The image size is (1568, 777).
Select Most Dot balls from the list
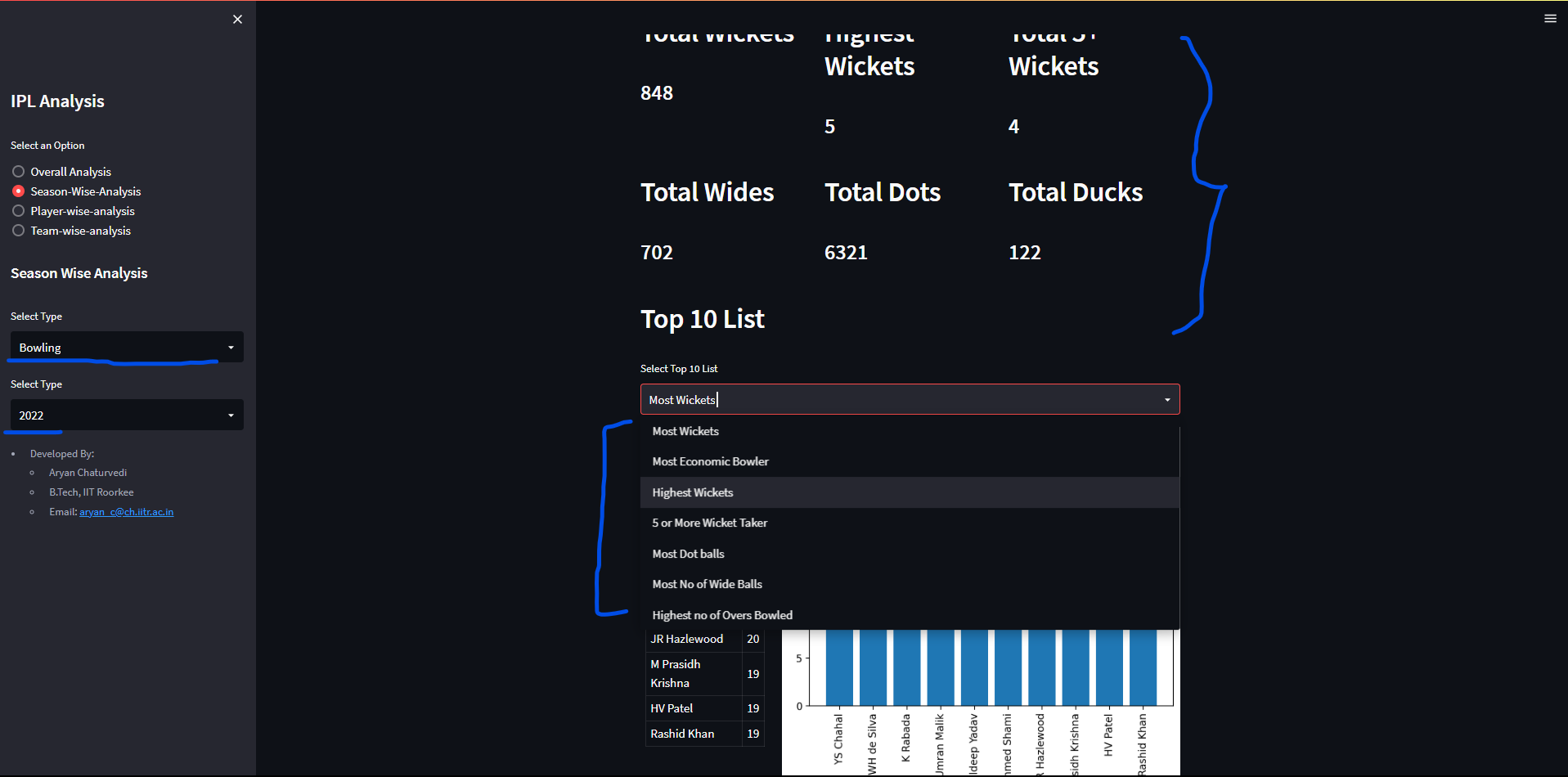click(x=688, y=554)
